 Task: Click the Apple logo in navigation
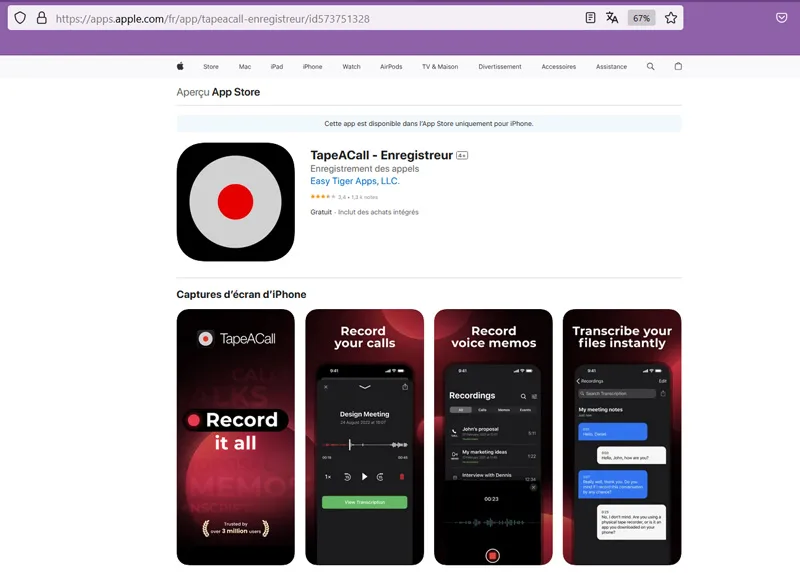click(180, 66)
